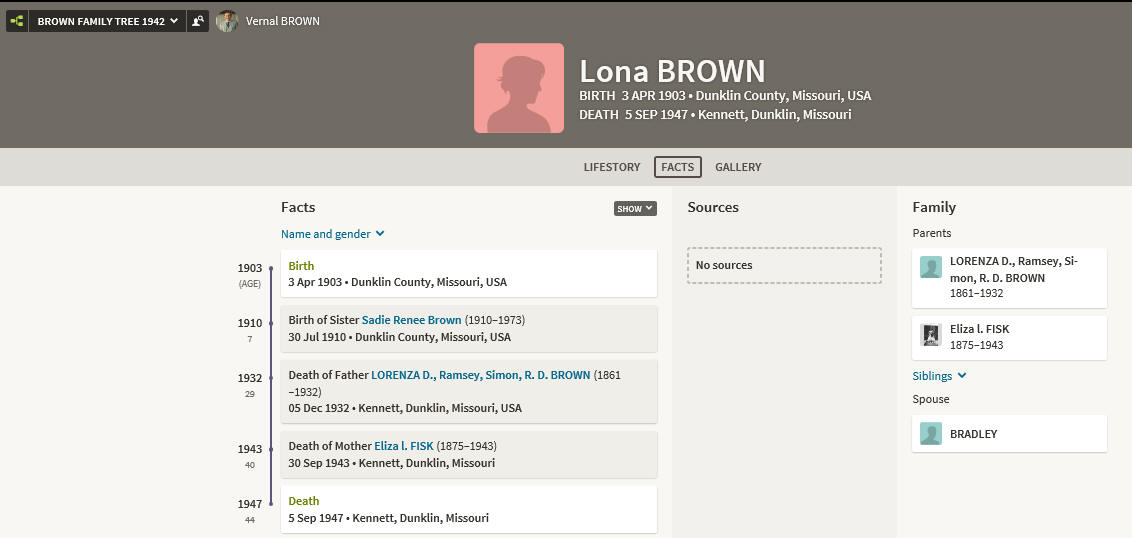Open the Sadie Renee Brown link
1132x538 pixels.
pos(412,320)
